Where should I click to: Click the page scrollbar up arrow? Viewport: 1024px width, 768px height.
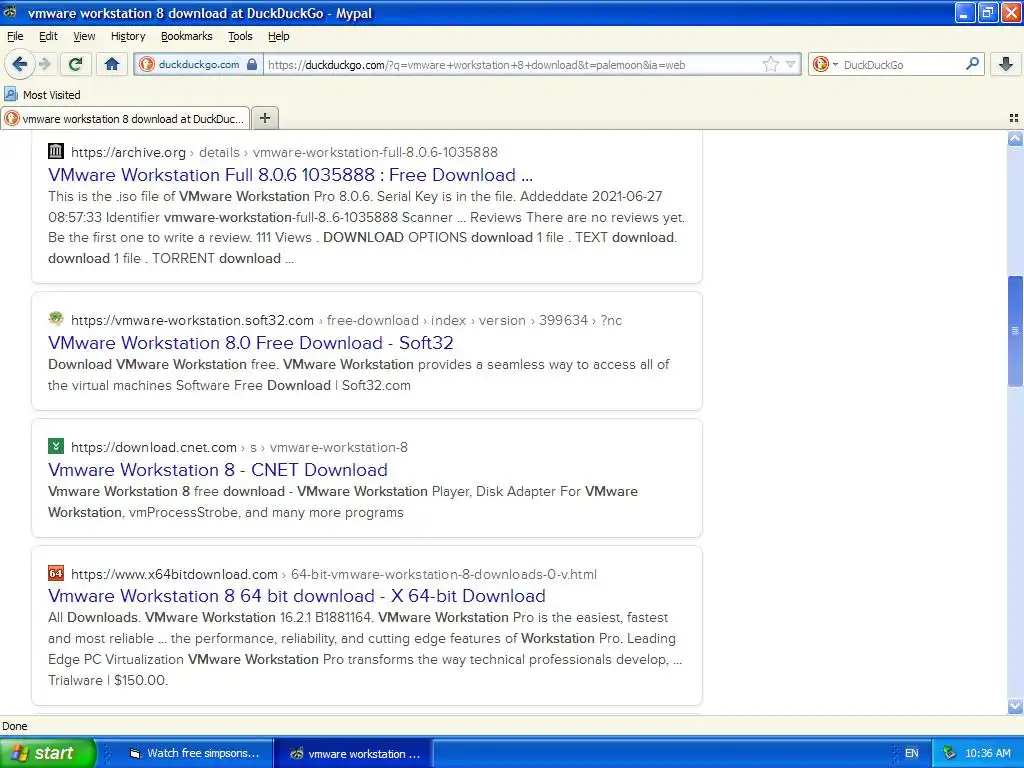click(x=1015, y=138)
